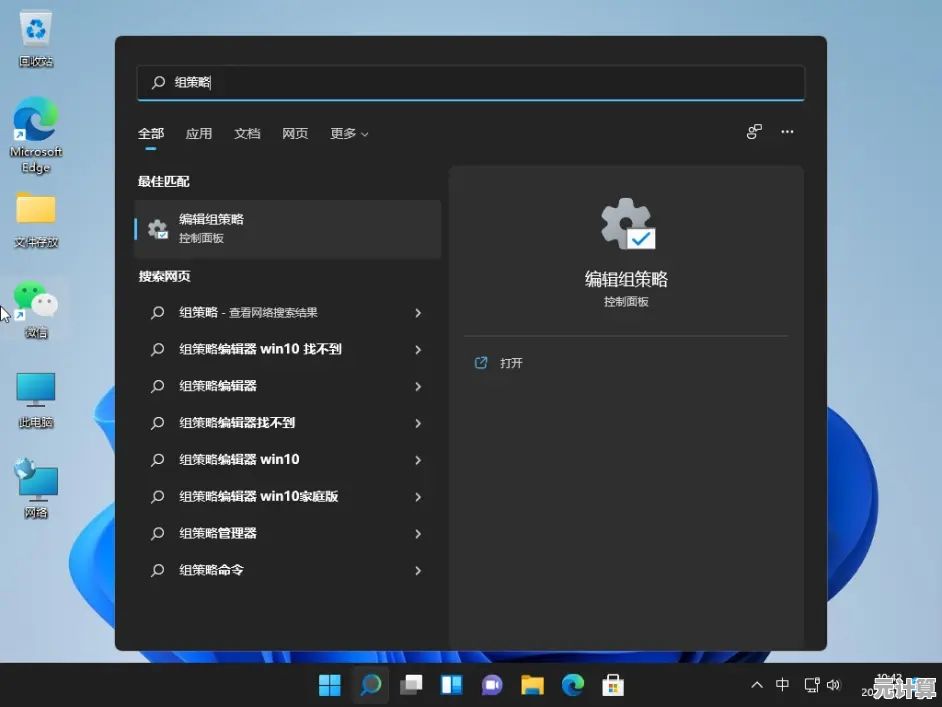Click the search options people icon
Viewport: 942px width, 707px height.
[x=754, y=132]
